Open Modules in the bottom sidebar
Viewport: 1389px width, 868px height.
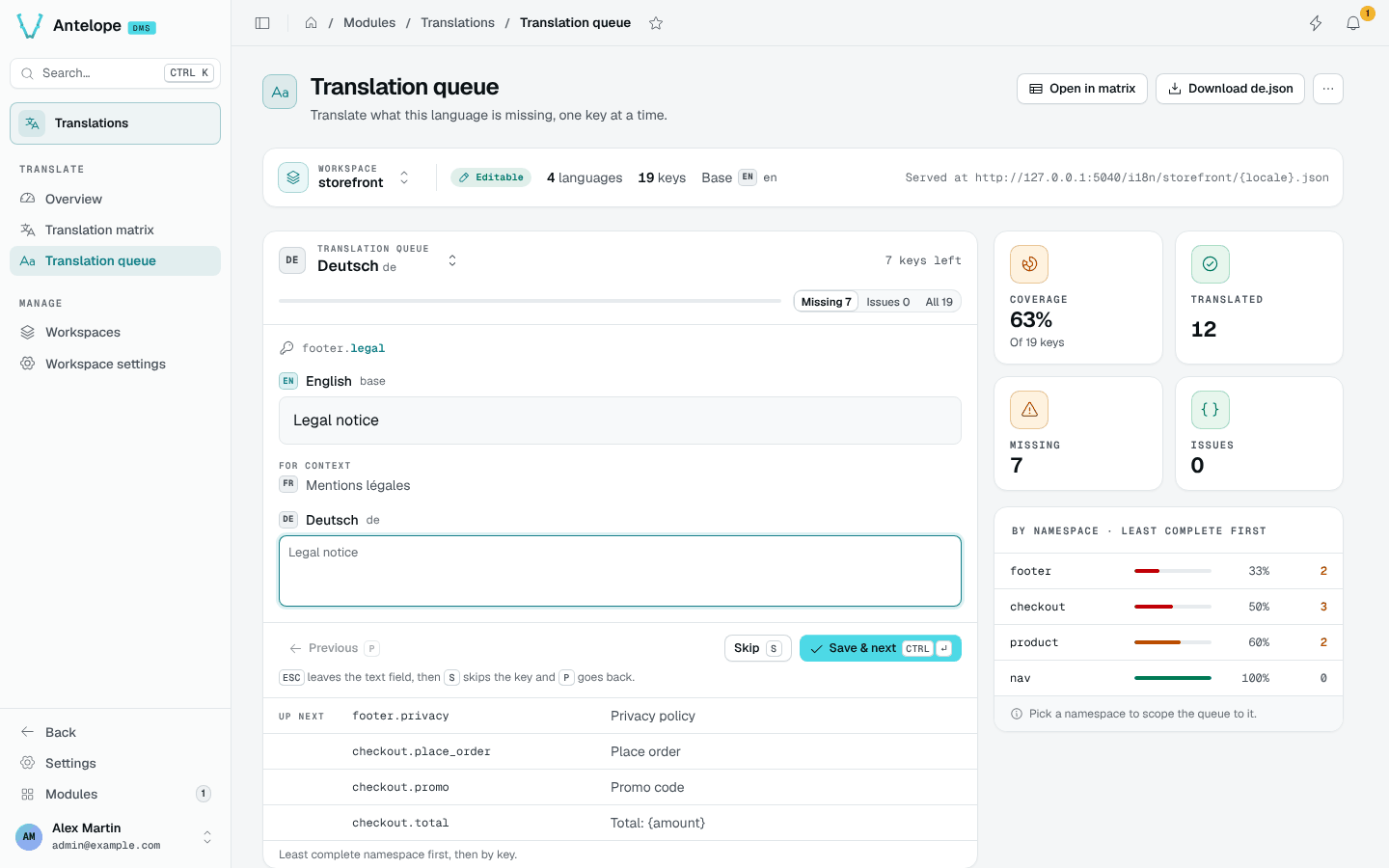pyautogui.click(x=115, y=794)
